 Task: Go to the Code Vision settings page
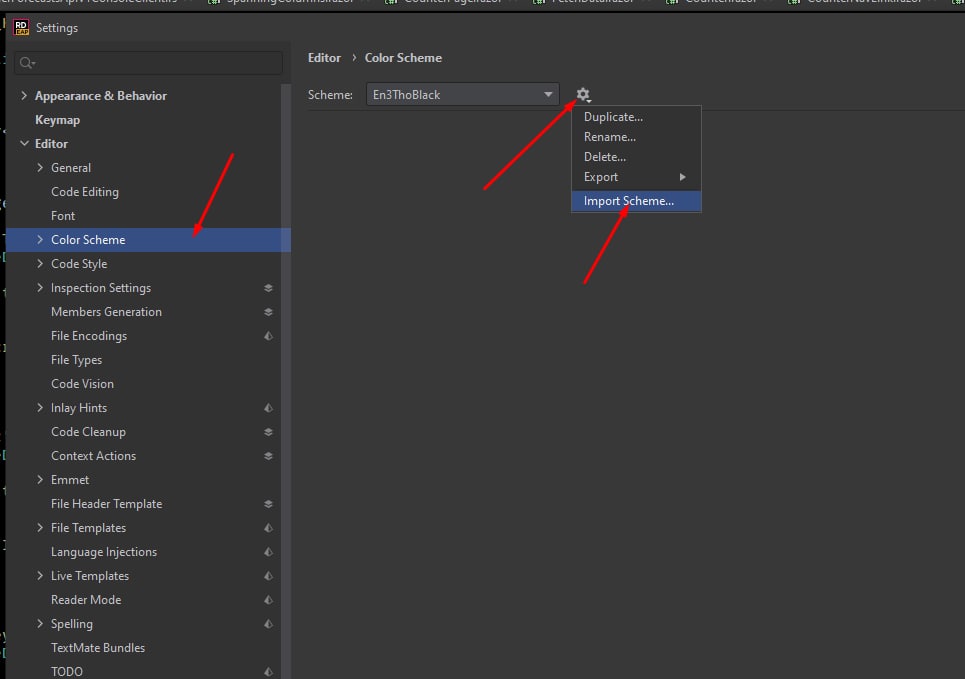(82, 384)
